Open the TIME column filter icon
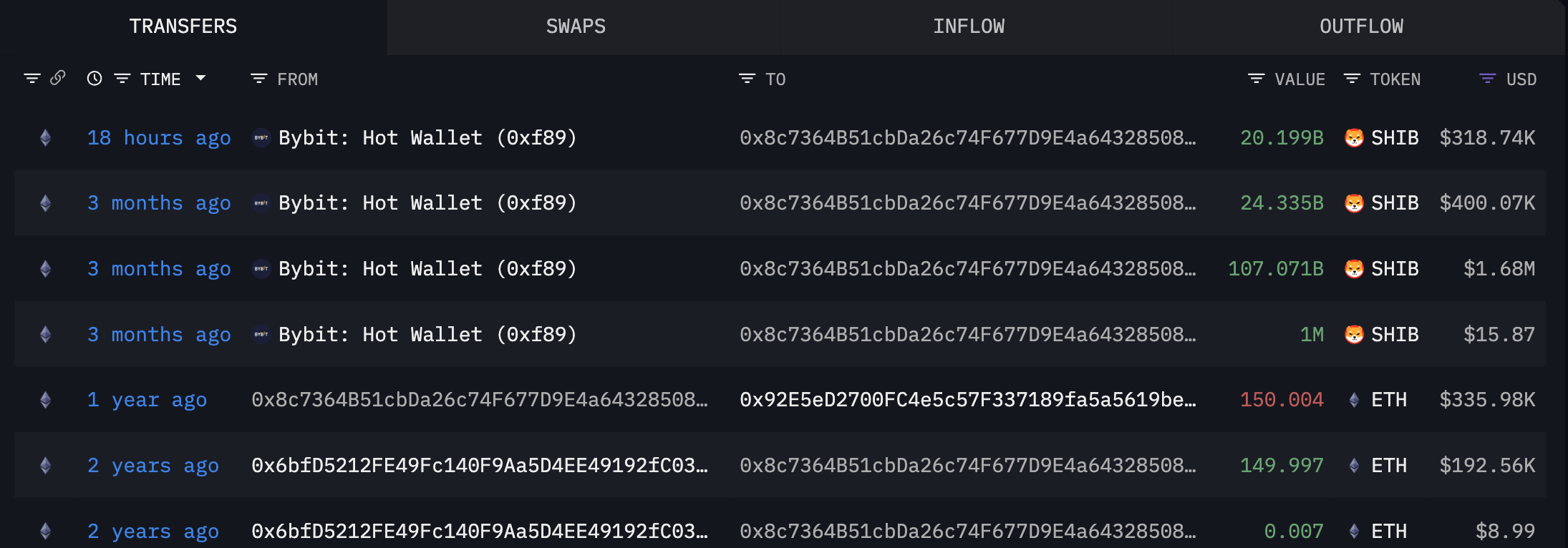Screen dimensions: 1568x548 [122, 79]
